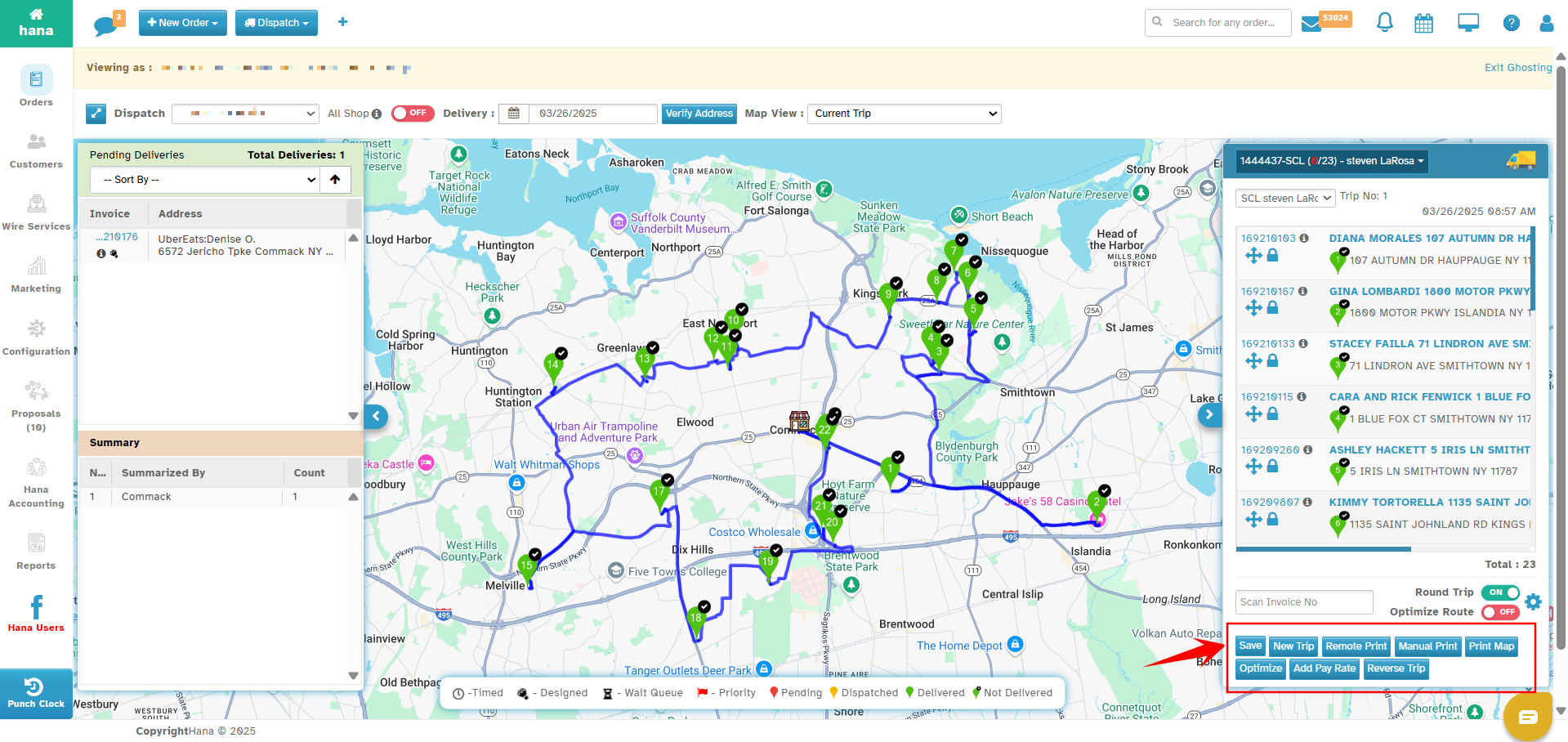Viewport: 1568px width, 742px height.
Task: Open the mail inbox with 53024 badge
Action: click(1311, 24)
